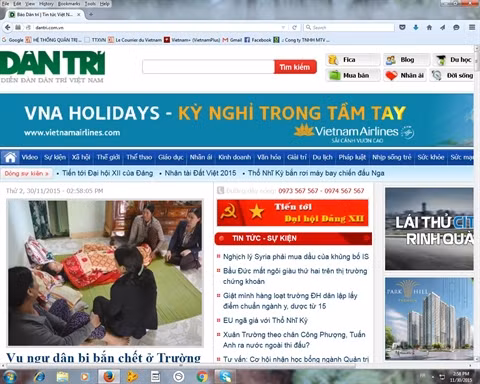Viewport: 480px width, 384px height.
Task: Expand the URL bar history dropdown arrow
Action: (x=283, y=27)
